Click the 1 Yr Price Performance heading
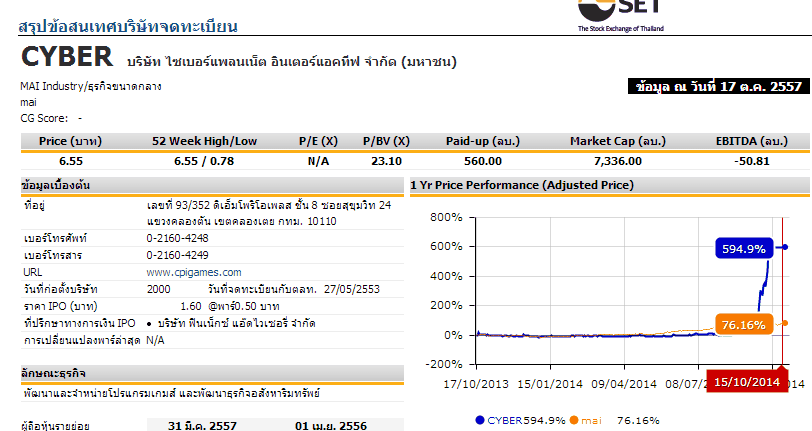The image size is (812, 431). pyautogui.click(x=522, y=185)
